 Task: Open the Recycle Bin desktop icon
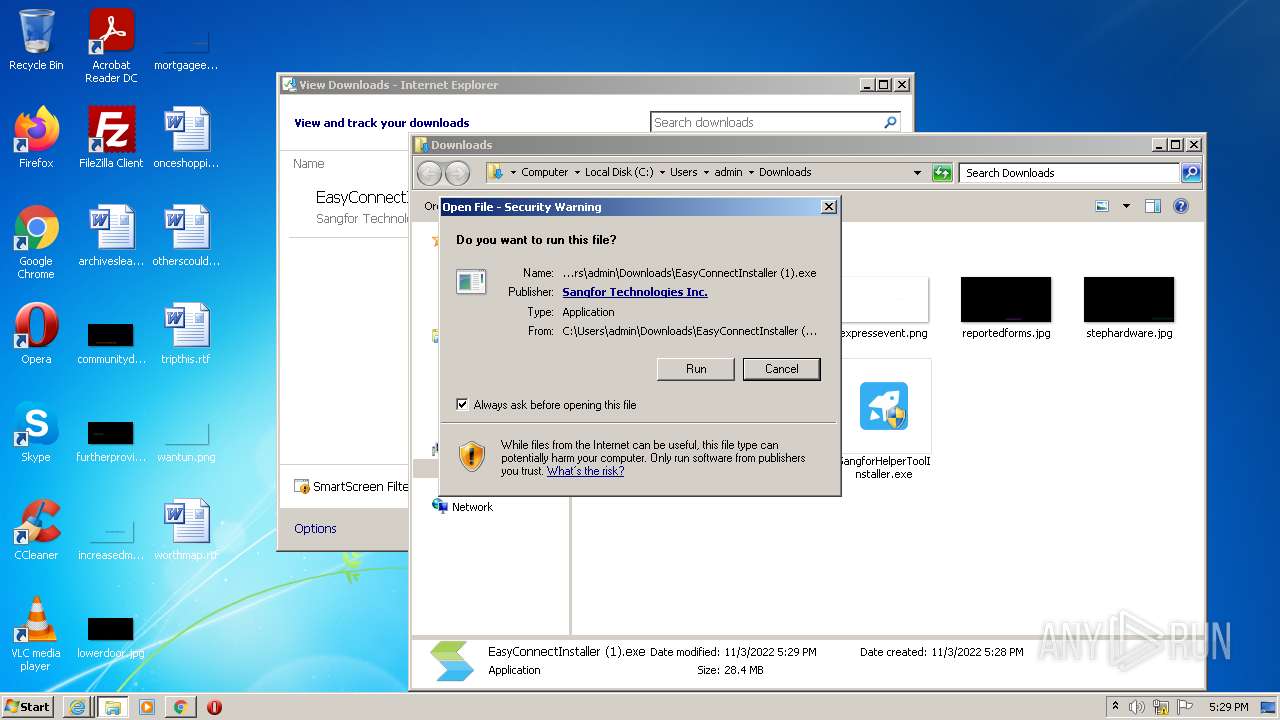tap(36, 40)
